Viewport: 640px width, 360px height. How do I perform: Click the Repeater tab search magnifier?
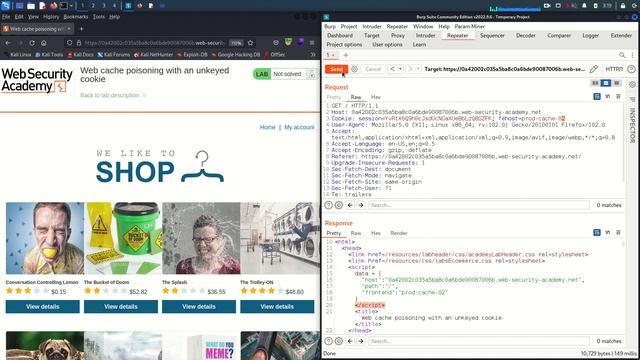pyautogui.click(x=622, y=55)
